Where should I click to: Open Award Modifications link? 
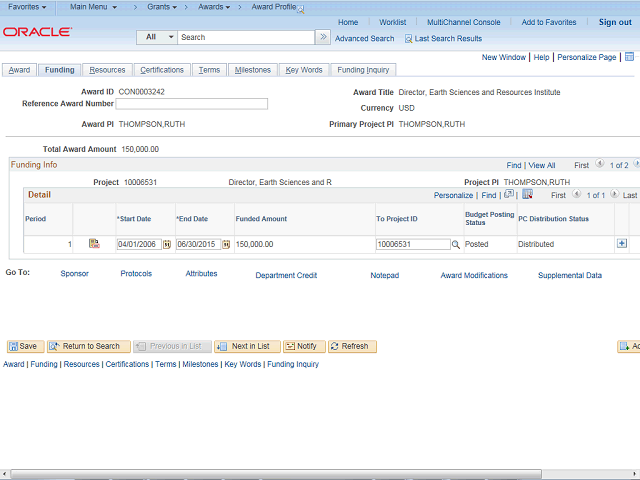[474, 276]
